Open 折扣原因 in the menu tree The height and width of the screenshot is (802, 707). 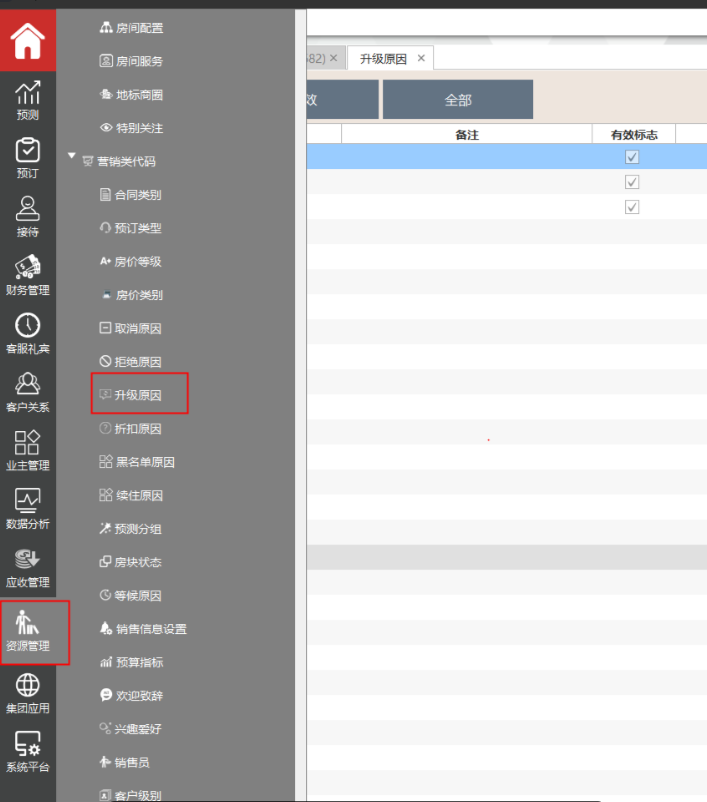pyautogui.click(x=138, y=429)
